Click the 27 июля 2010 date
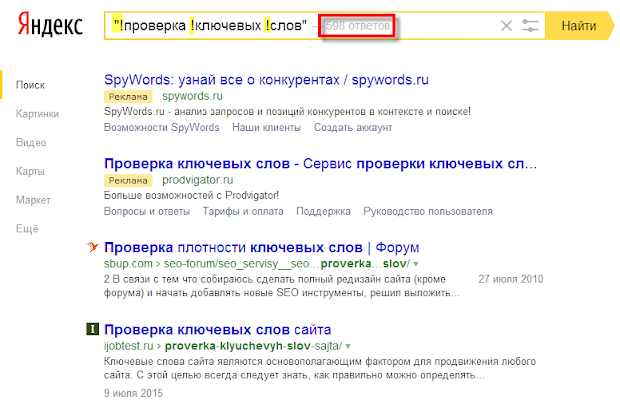 (510, 279)
